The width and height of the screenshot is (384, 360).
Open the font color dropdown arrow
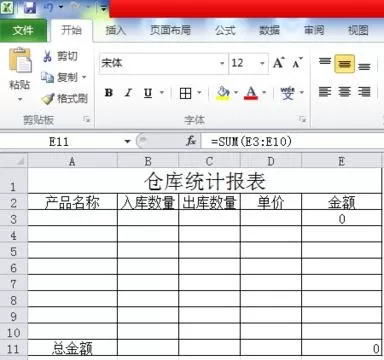pyautogui.click(x=264, y=93)
